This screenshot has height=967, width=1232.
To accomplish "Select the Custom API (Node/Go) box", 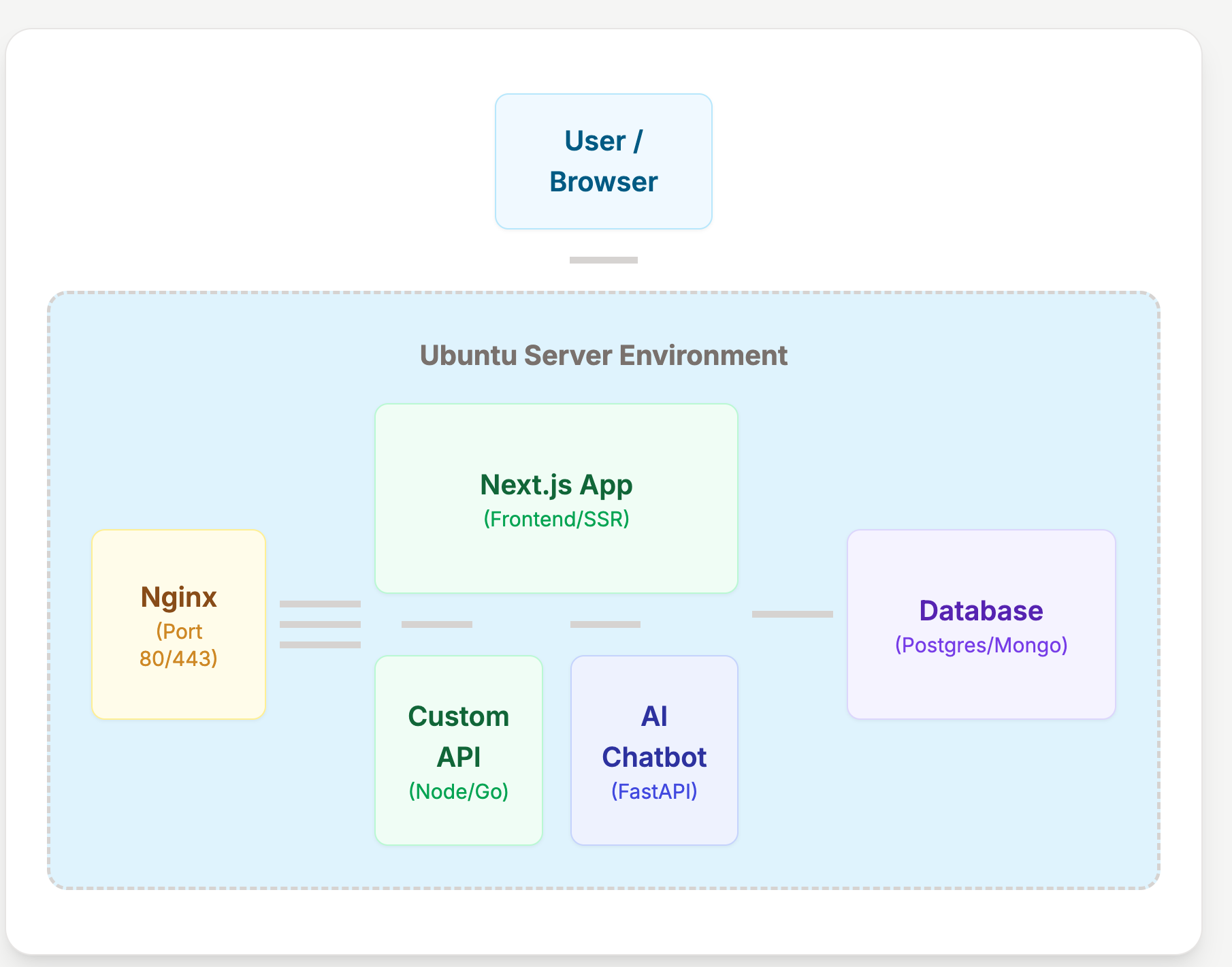I will (x=458, y=749).
